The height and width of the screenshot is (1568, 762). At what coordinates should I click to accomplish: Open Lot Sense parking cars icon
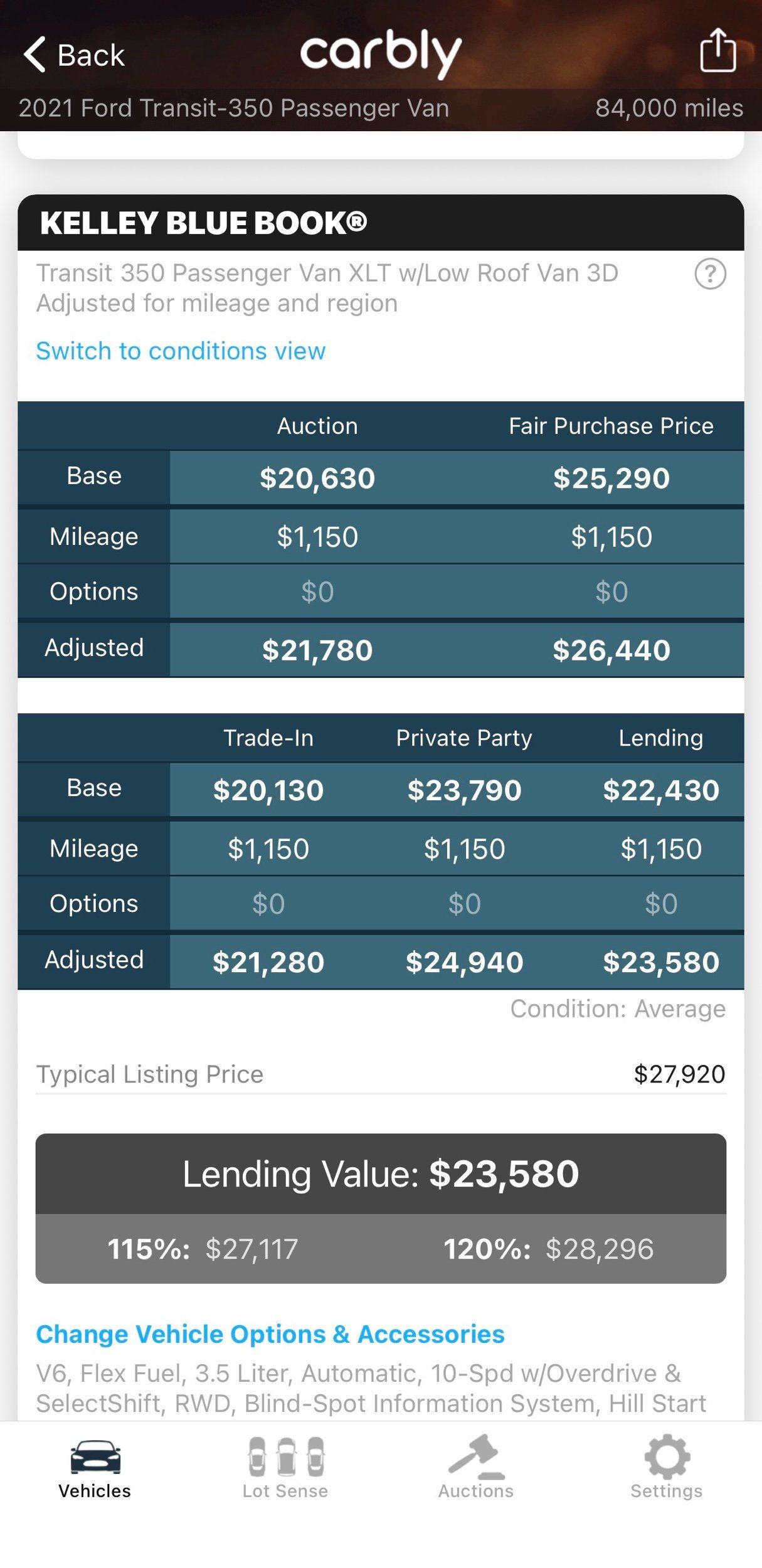pos(286,1456)
